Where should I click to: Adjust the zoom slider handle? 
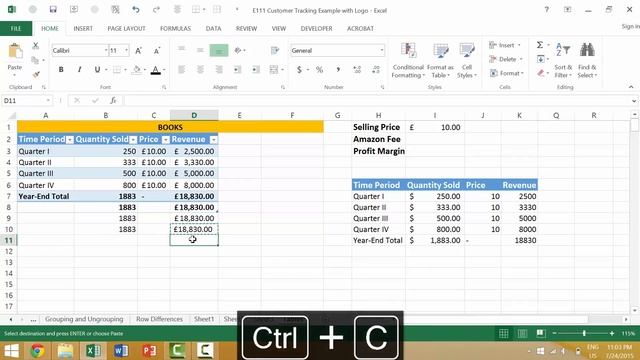coord(584,333)
